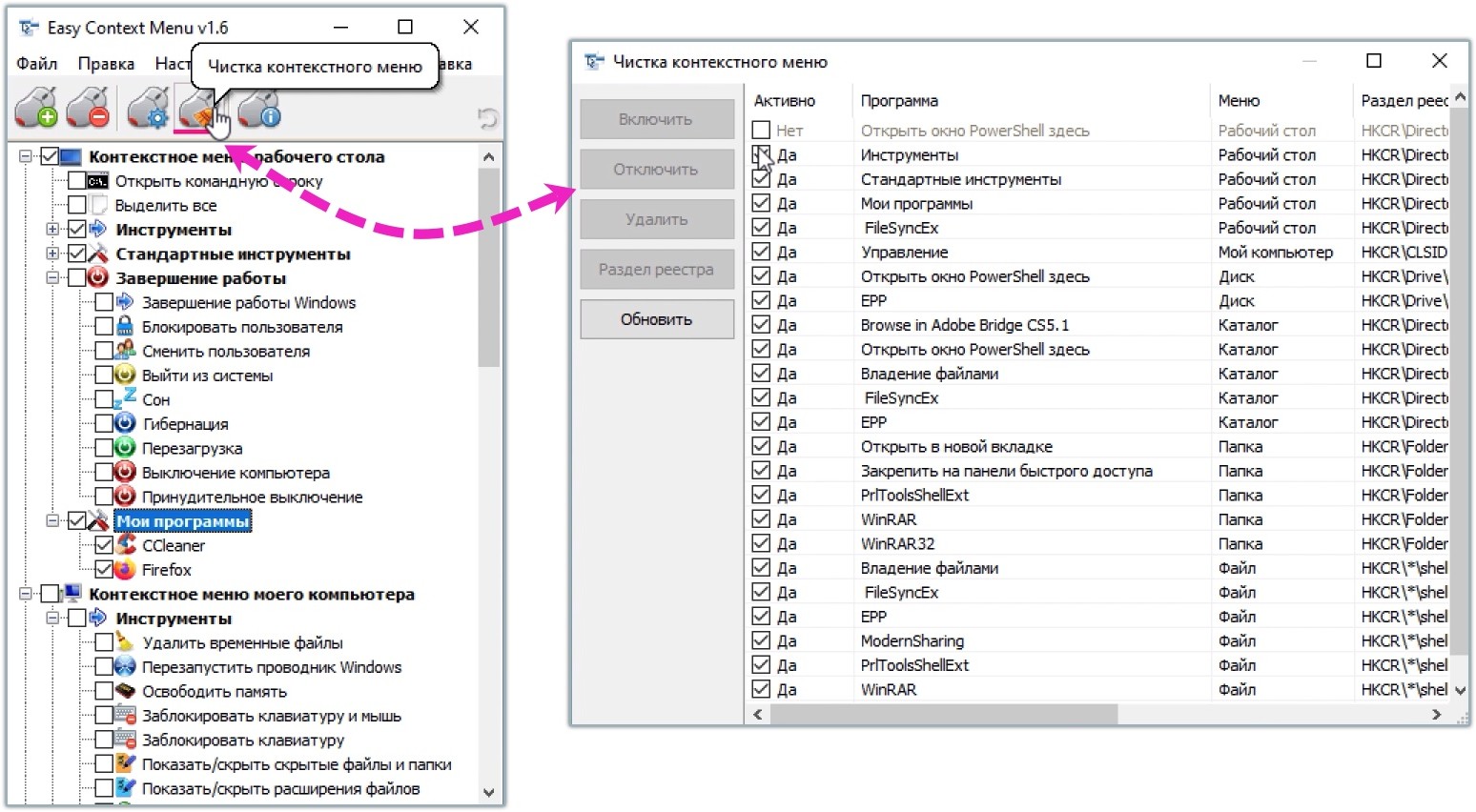Screen dimensions: 1476x812
Task: Collapse the Мои программы tree node
Action: 52,521
